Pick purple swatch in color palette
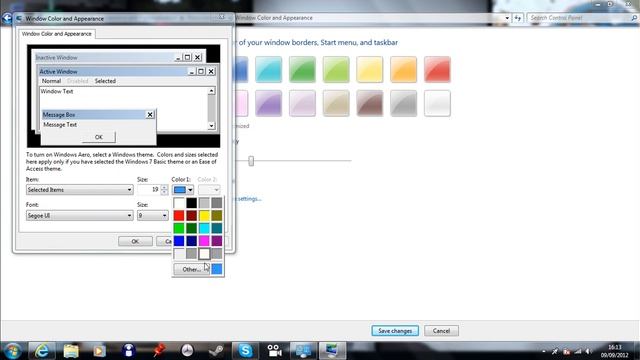 pyautogui.click(x=217, y=241)
